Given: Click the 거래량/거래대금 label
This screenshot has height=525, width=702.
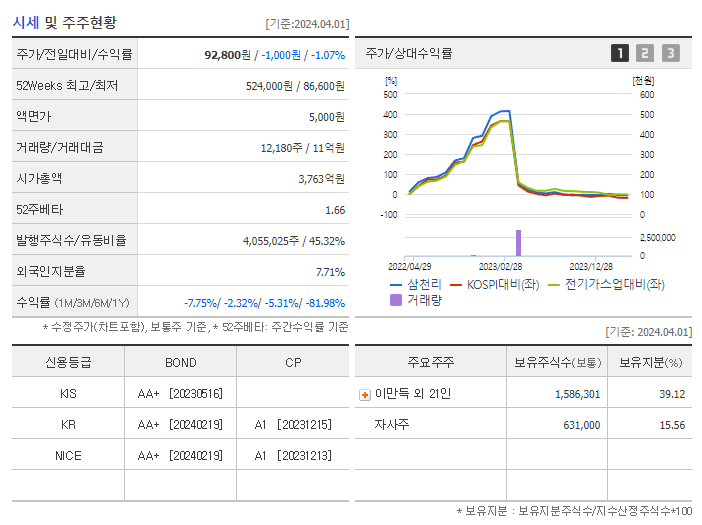Looking at the screenshot, I should point(60,147).
